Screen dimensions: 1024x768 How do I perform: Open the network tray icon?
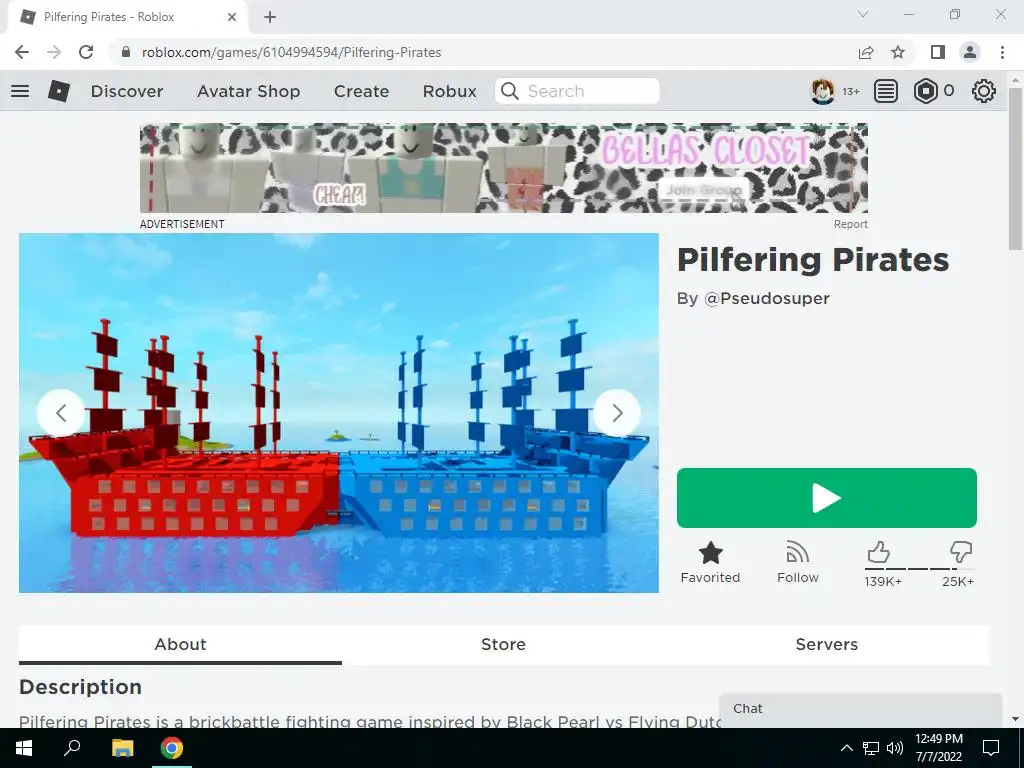tap(871, 748)
